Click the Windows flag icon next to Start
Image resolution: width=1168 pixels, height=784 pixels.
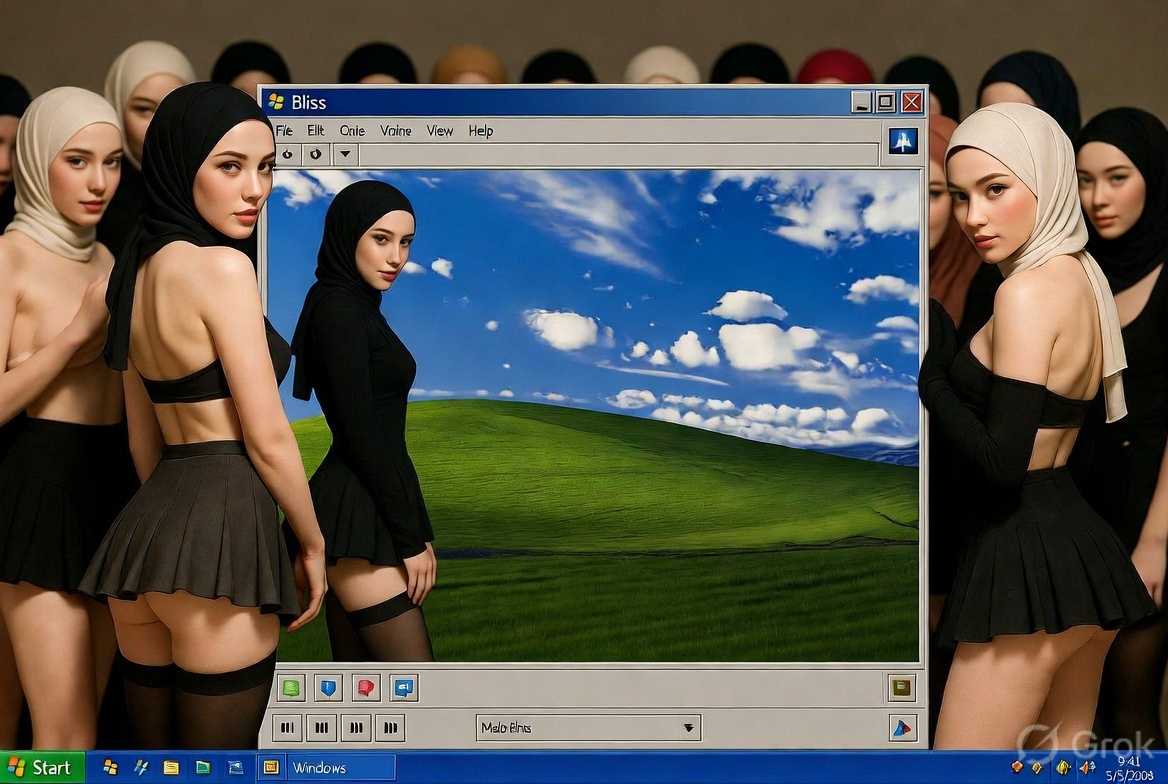click(x=110, y=768)
